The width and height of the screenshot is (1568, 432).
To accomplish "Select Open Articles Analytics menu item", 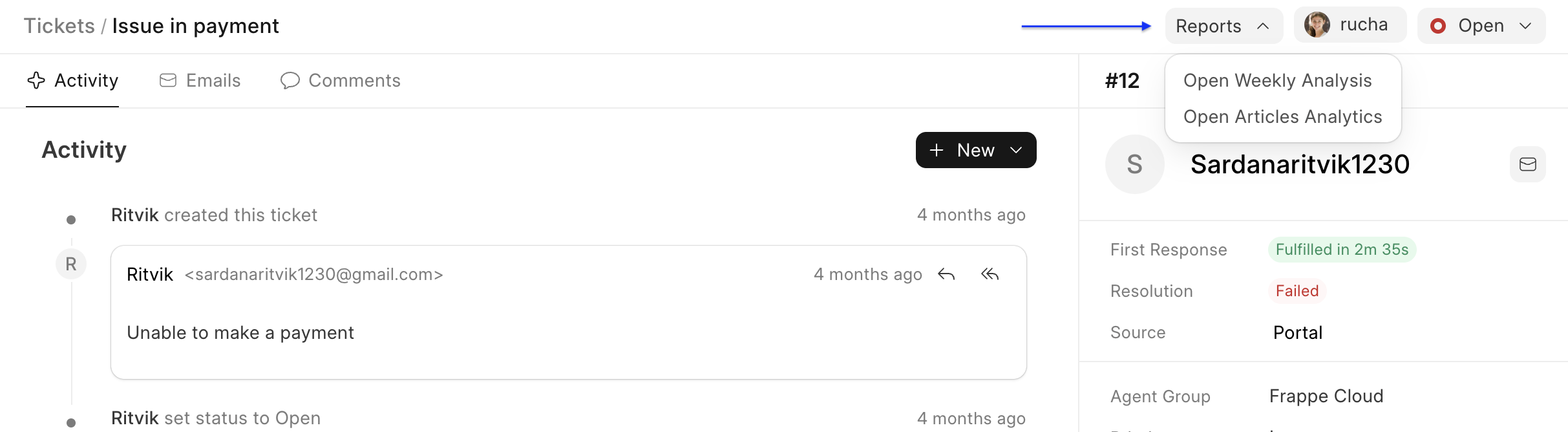I will [x=1282, y=117].
